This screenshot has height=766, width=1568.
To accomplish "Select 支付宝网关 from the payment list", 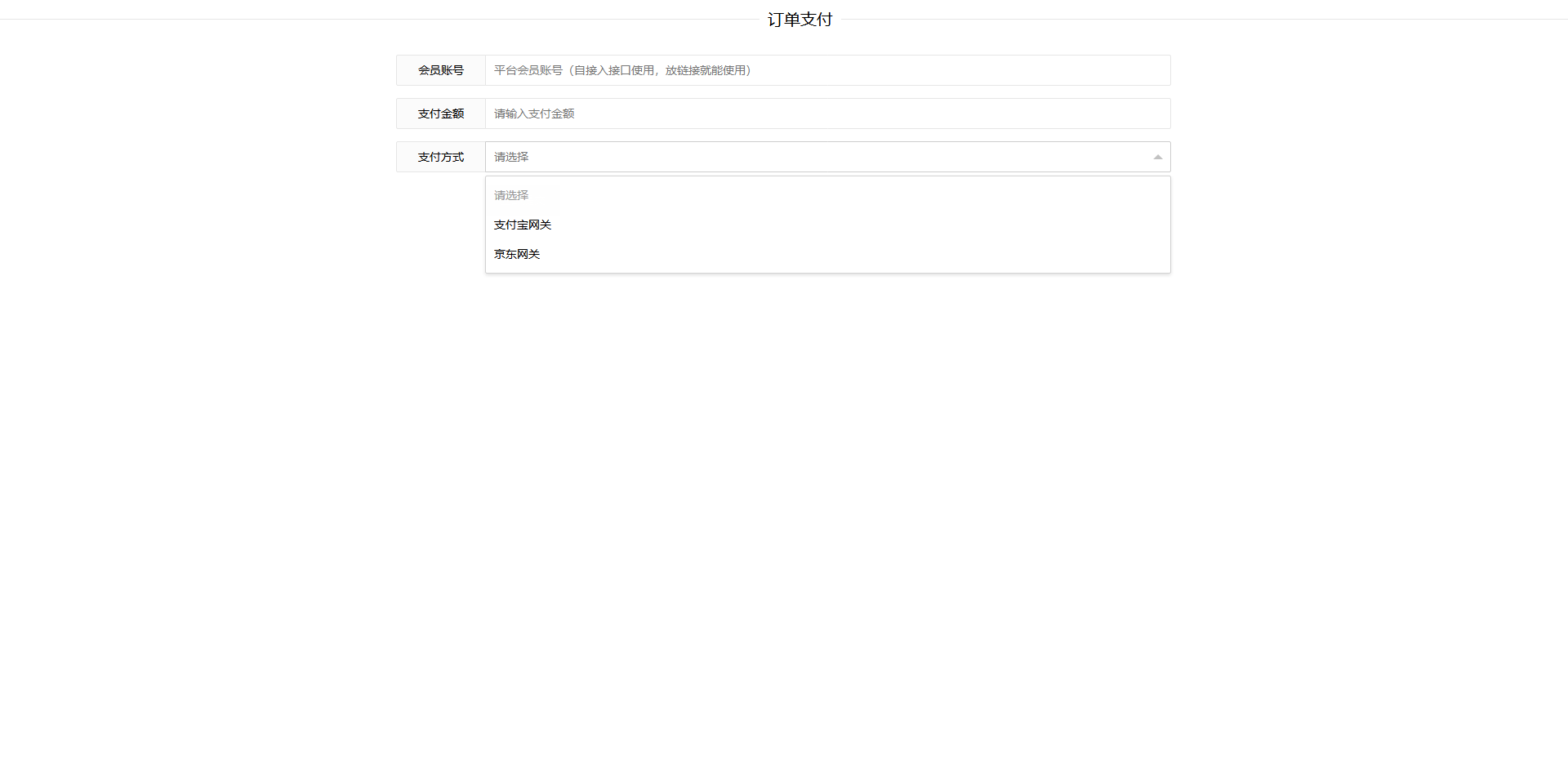I will [523, 225].
